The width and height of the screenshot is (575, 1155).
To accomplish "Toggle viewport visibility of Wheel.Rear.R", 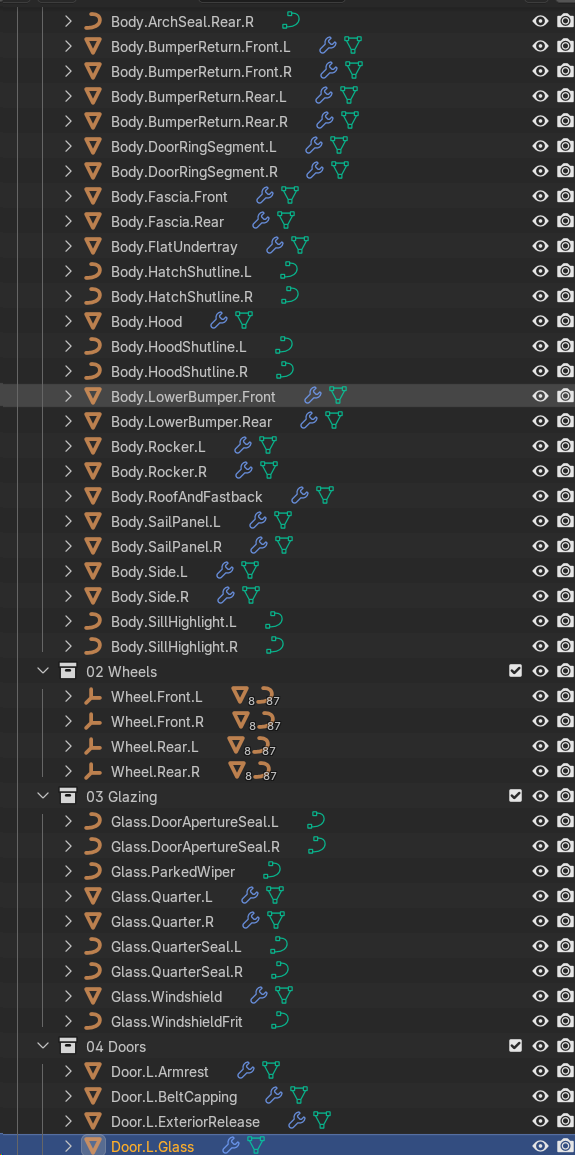I will click(540, 771).
